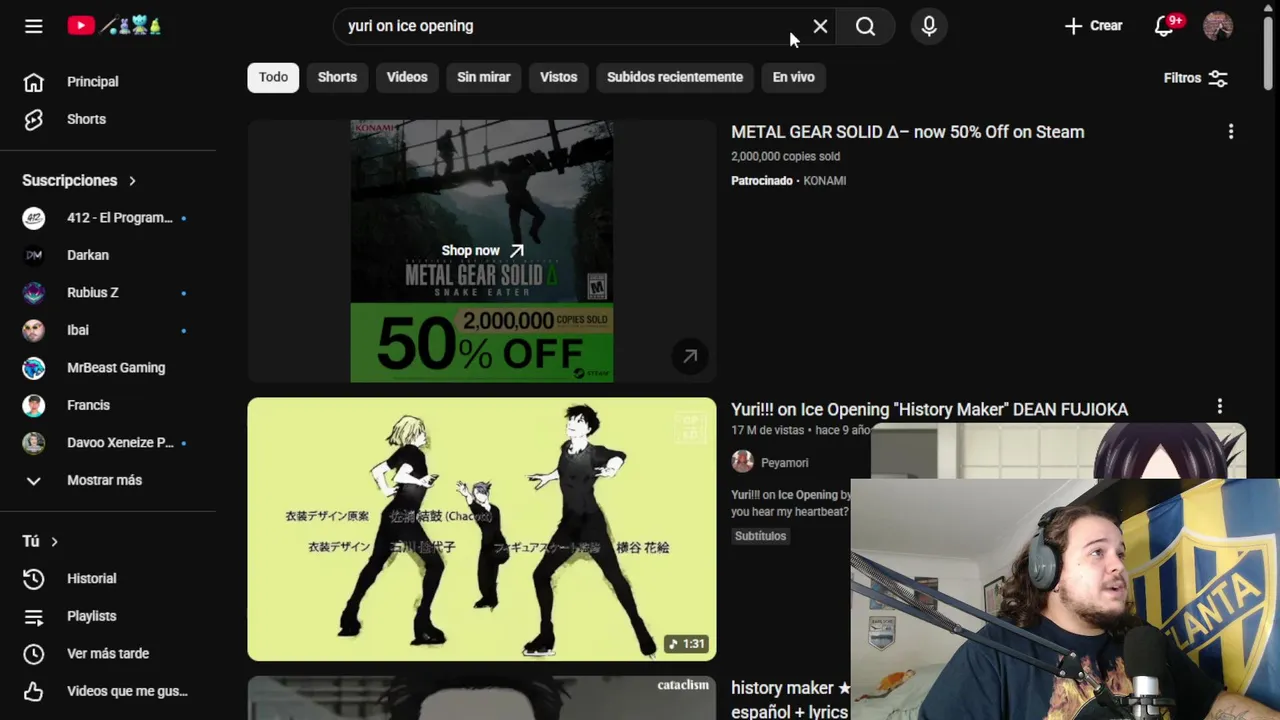Viewport: 1280px width, 720px height.
Task: Open Ibai subscription channel
Action: point(108,330)
